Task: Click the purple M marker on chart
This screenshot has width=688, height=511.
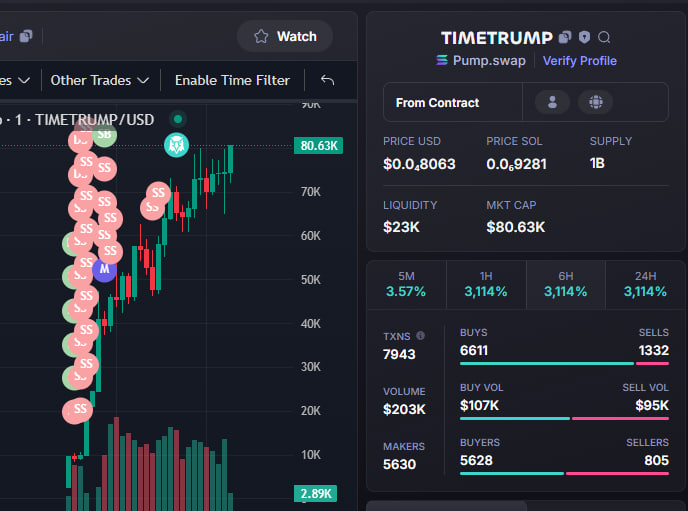Action: [104, 269]
